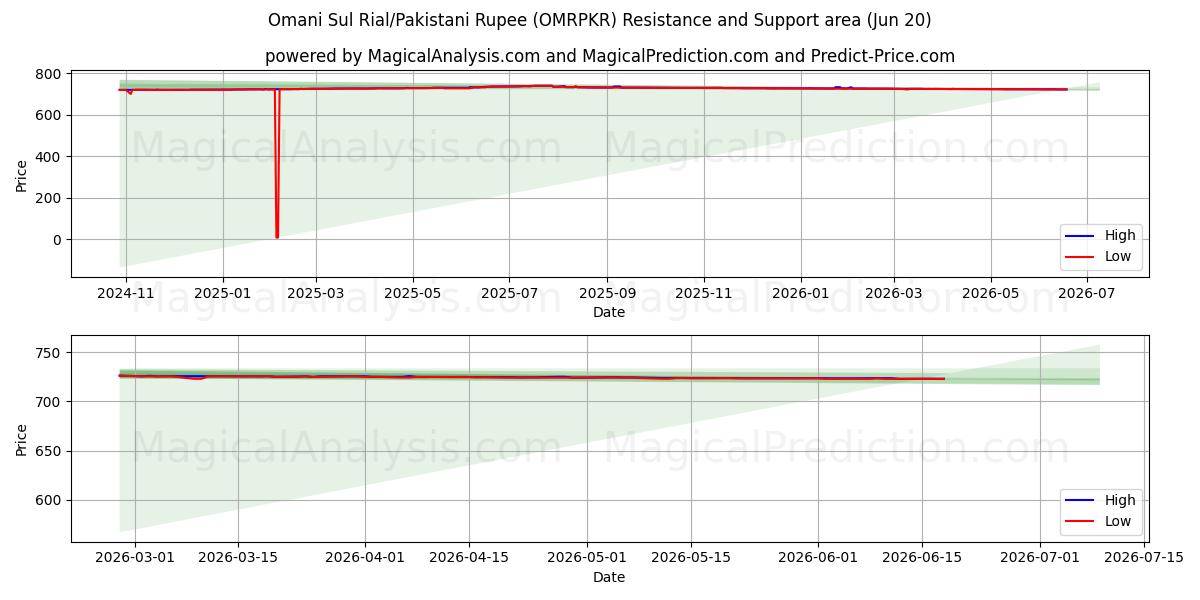Click the '600' y-axis label on top chart
The height and width of the screenshot is (600, 1200).
(x=49, y=116)
